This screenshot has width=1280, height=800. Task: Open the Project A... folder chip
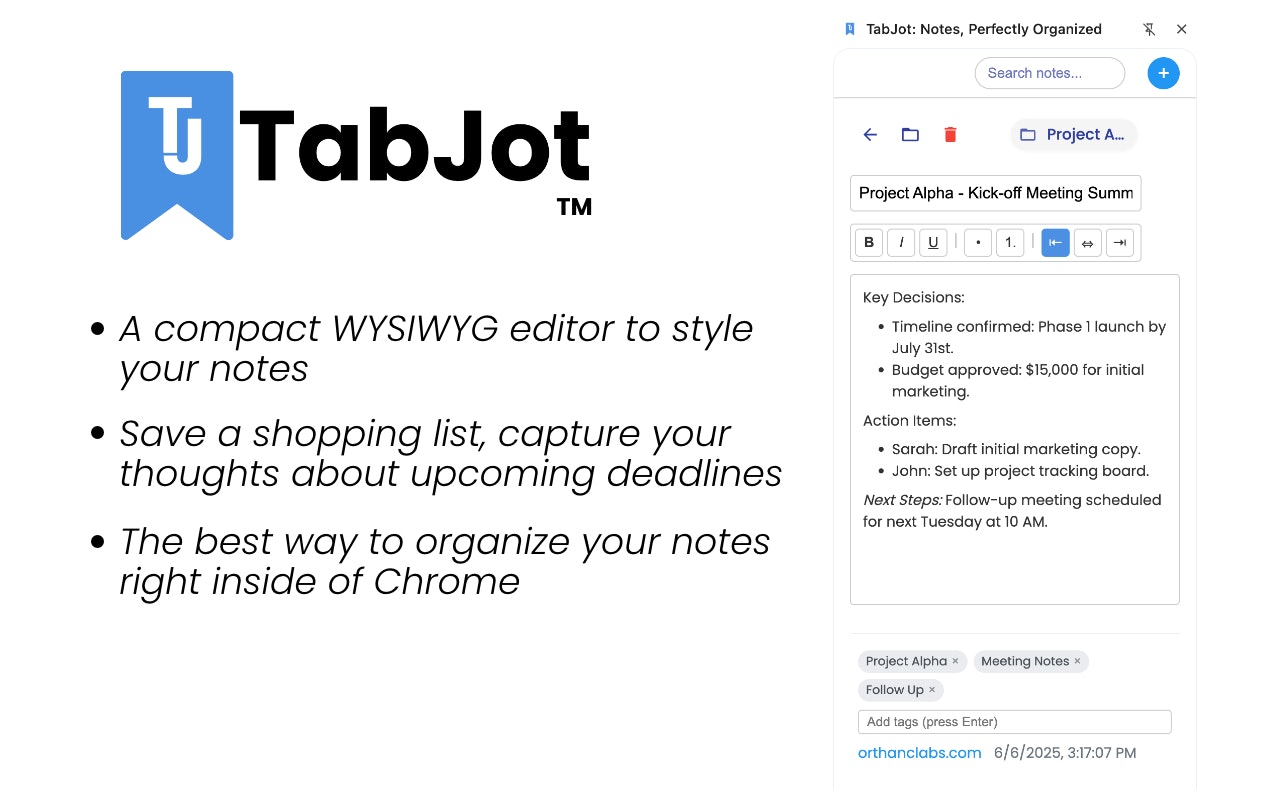[1074, 135]
